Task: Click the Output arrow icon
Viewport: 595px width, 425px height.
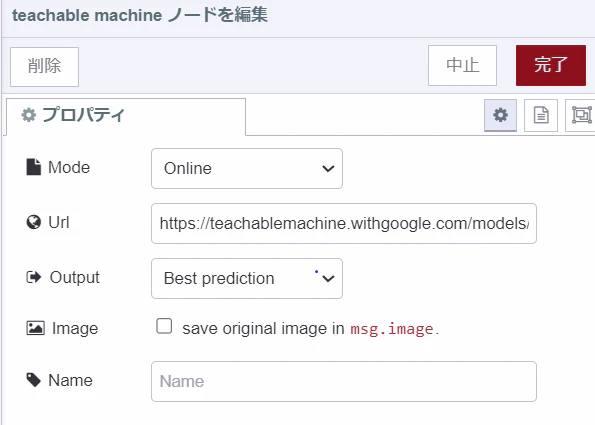Action: coord(33,277)
